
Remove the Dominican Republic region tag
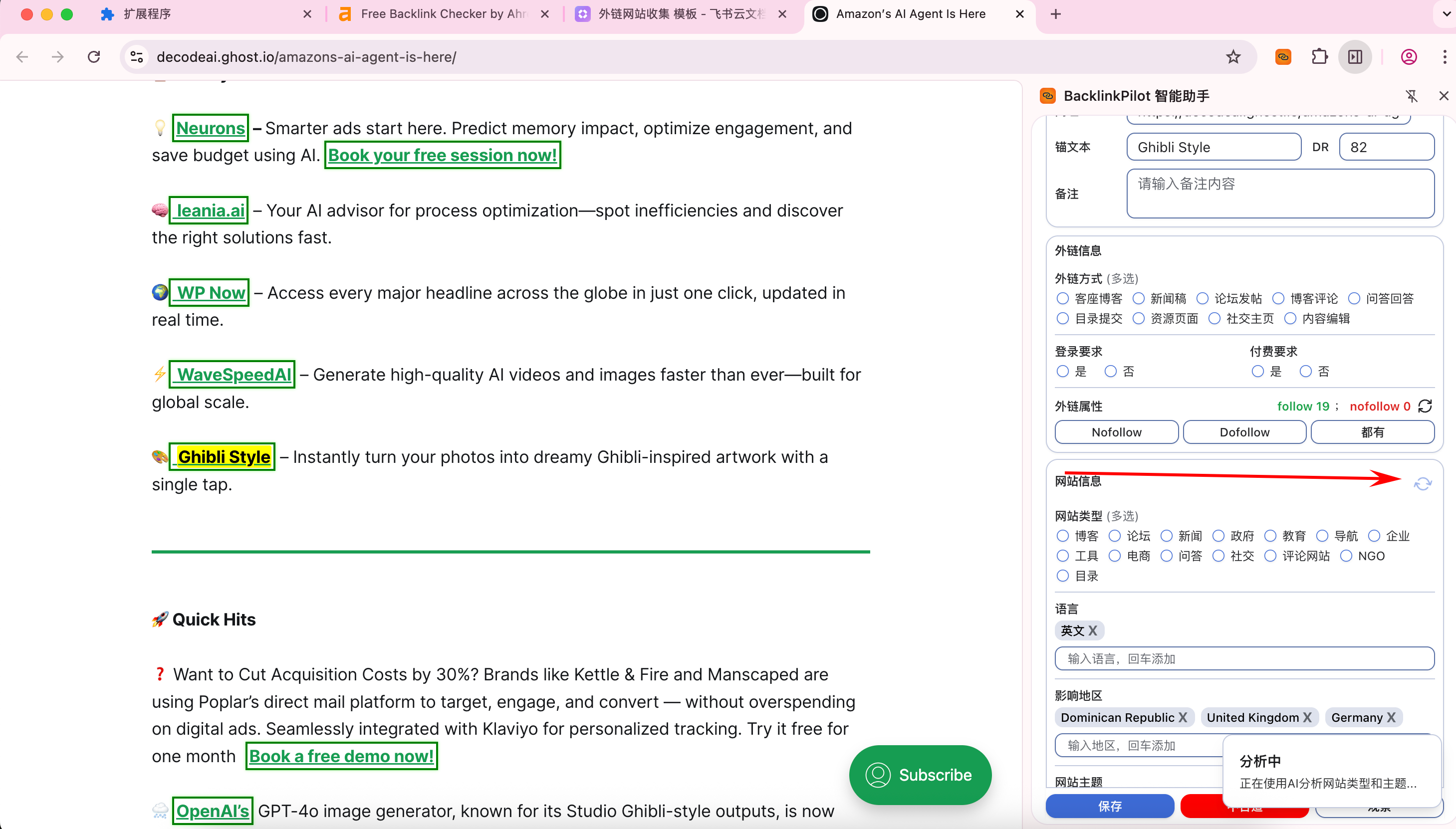click(1183, 717)
